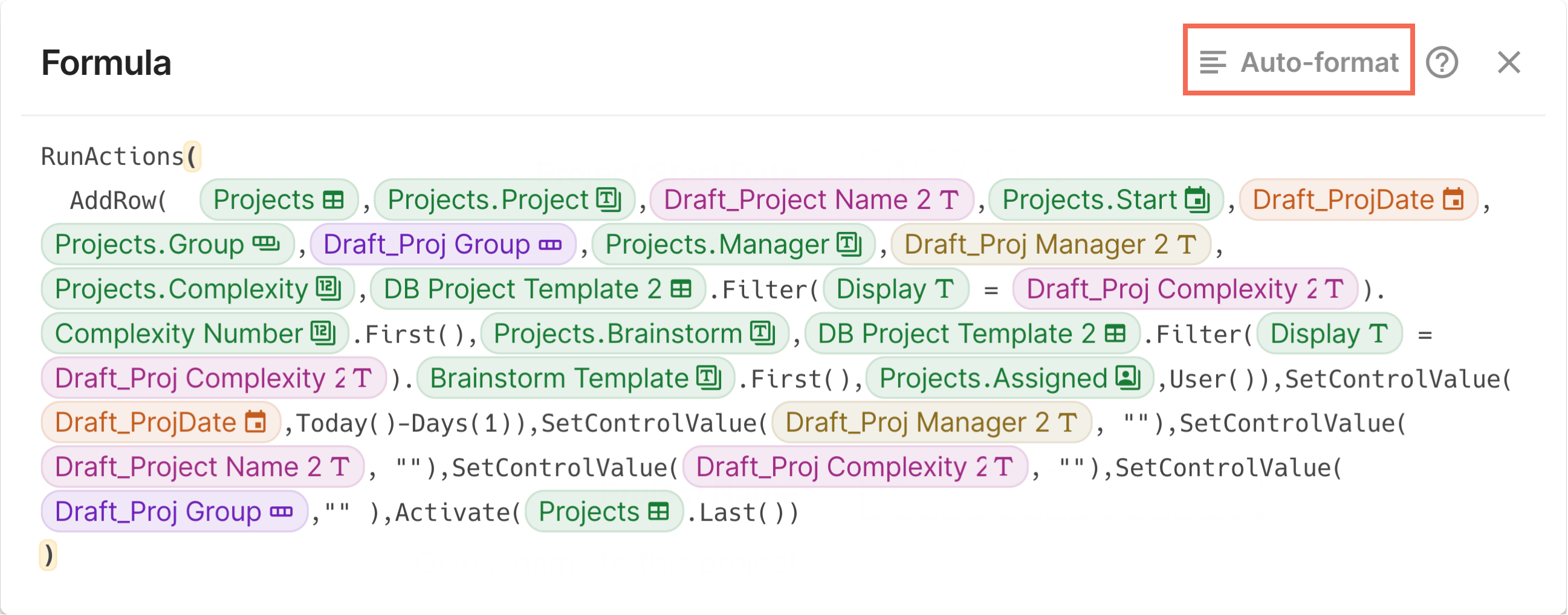The width and height of the screenshot is (1568, 615).
Task: Open formula help question mark icon
Action: click(1442, 62)
